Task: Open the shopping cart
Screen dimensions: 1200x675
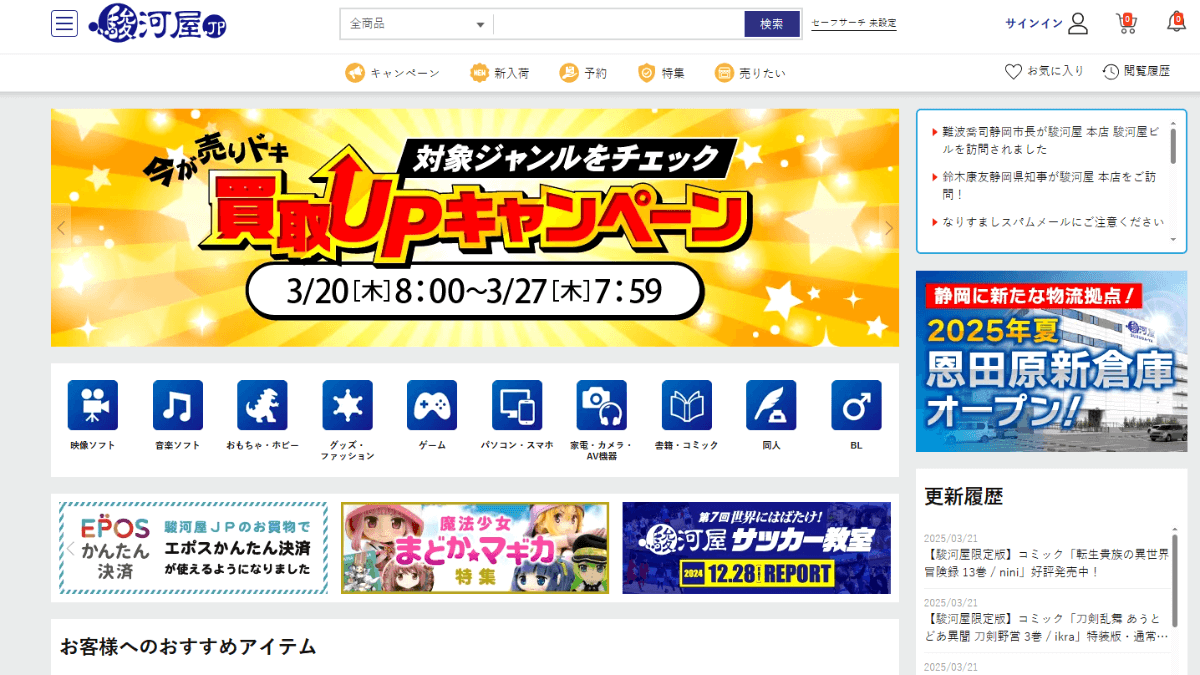Action: (1126, 23)
